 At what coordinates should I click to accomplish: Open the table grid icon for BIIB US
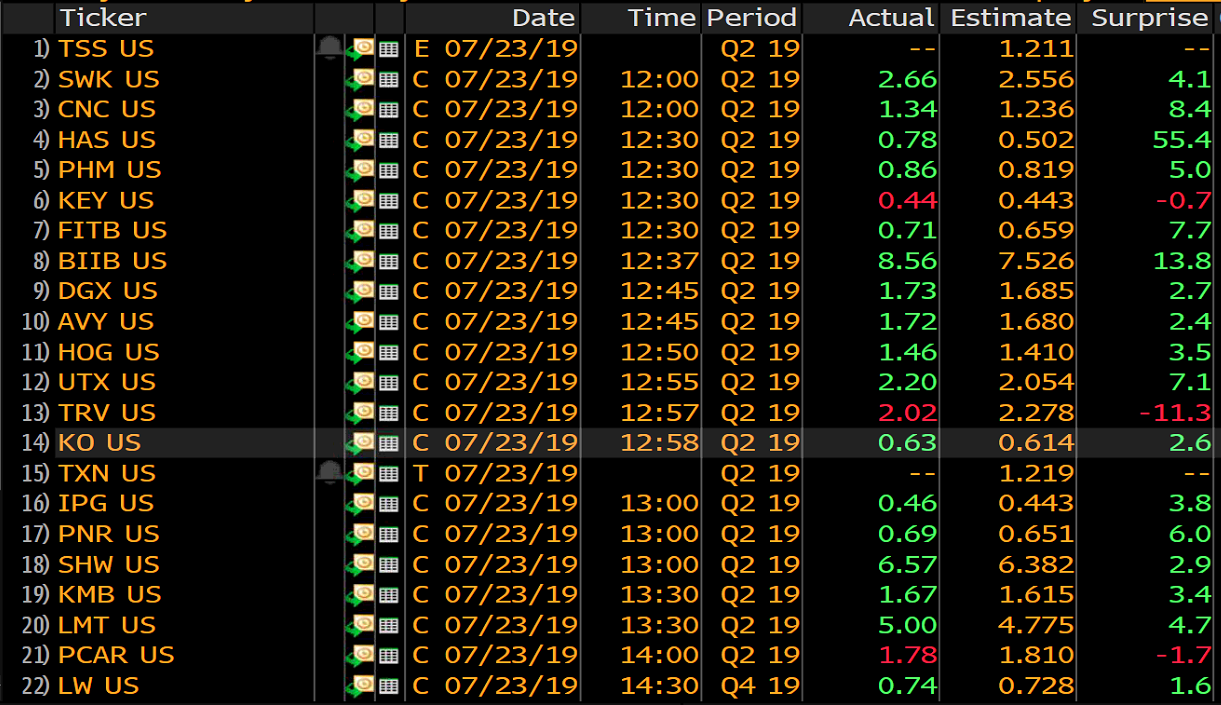(x=389, y=261)
